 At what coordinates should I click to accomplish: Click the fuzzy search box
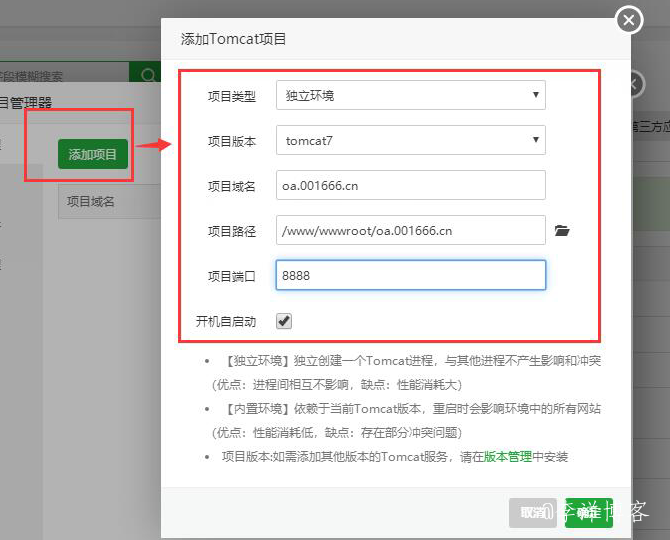(62, 75)
